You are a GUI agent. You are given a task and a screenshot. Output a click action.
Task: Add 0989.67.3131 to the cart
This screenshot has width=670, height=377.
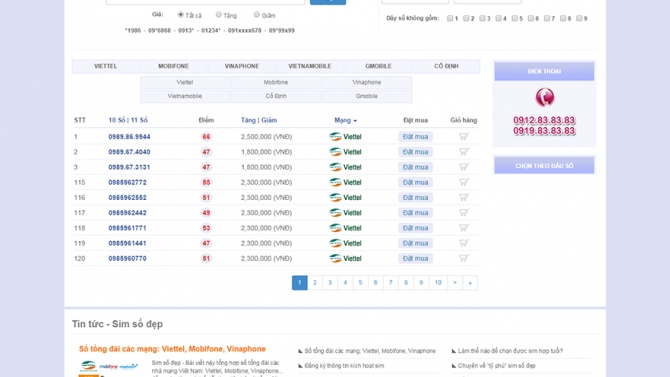[x=464, y=167]
